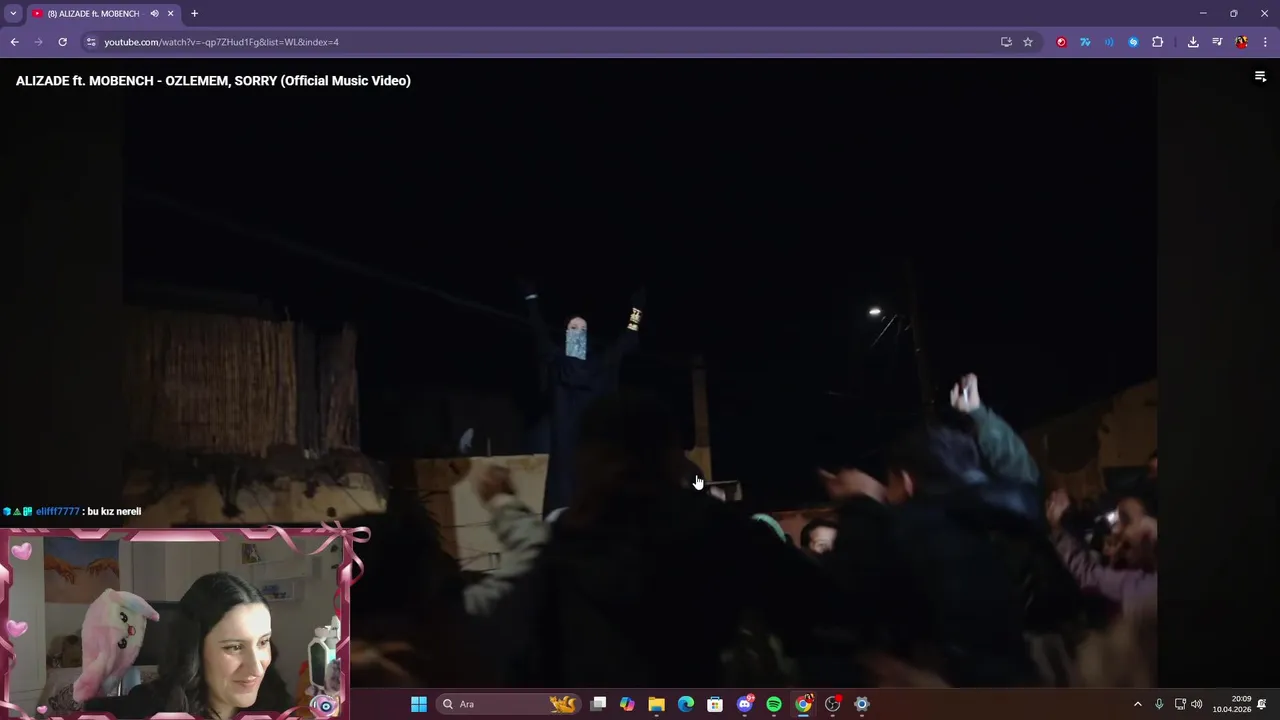Image resolution: width=1280 pixels, height=720 pixels.
Task: Open the Chrome profile avatar
Action: click(x=1241, y=42)
